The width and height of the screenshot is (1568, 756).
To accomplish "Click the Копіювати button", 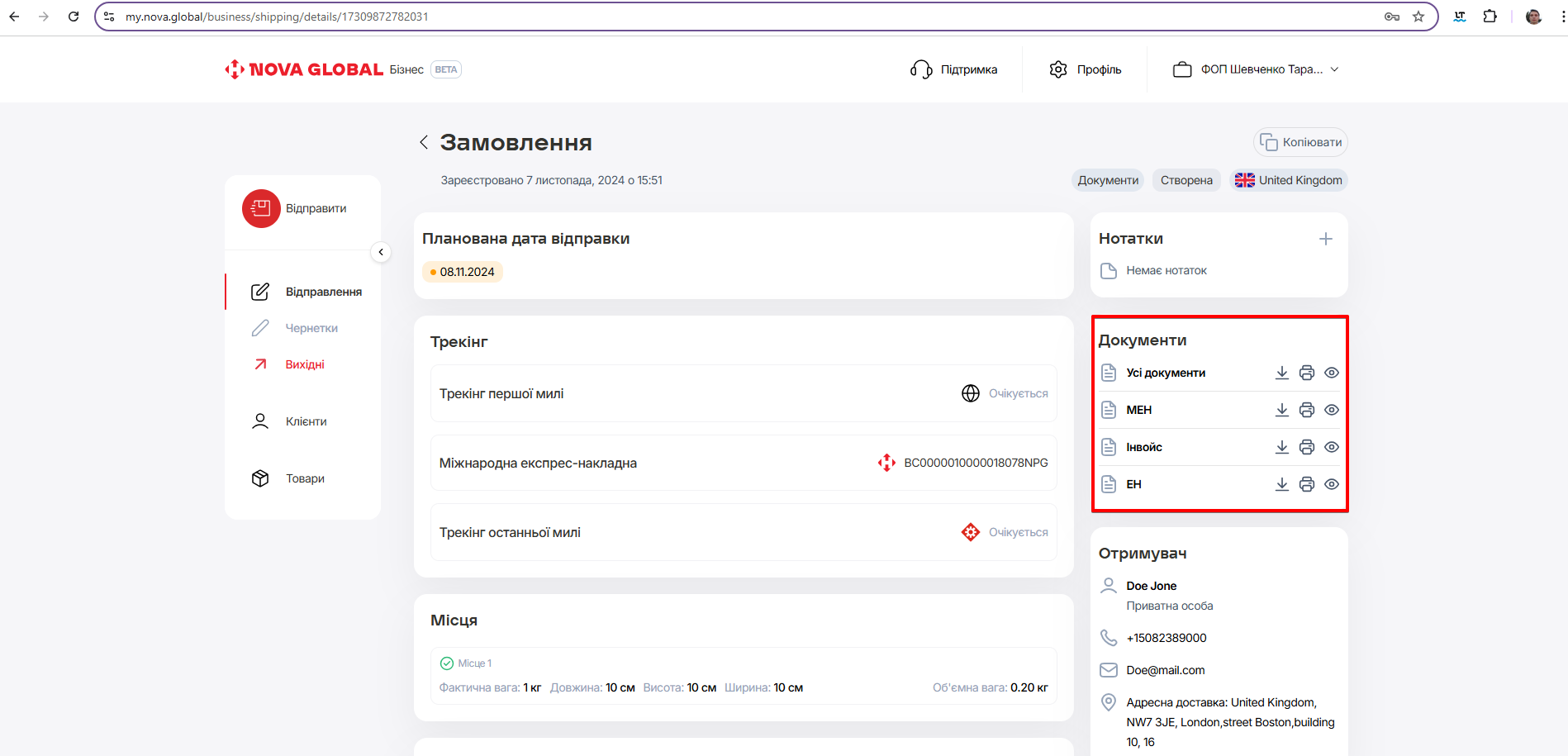I will 1300,142.
